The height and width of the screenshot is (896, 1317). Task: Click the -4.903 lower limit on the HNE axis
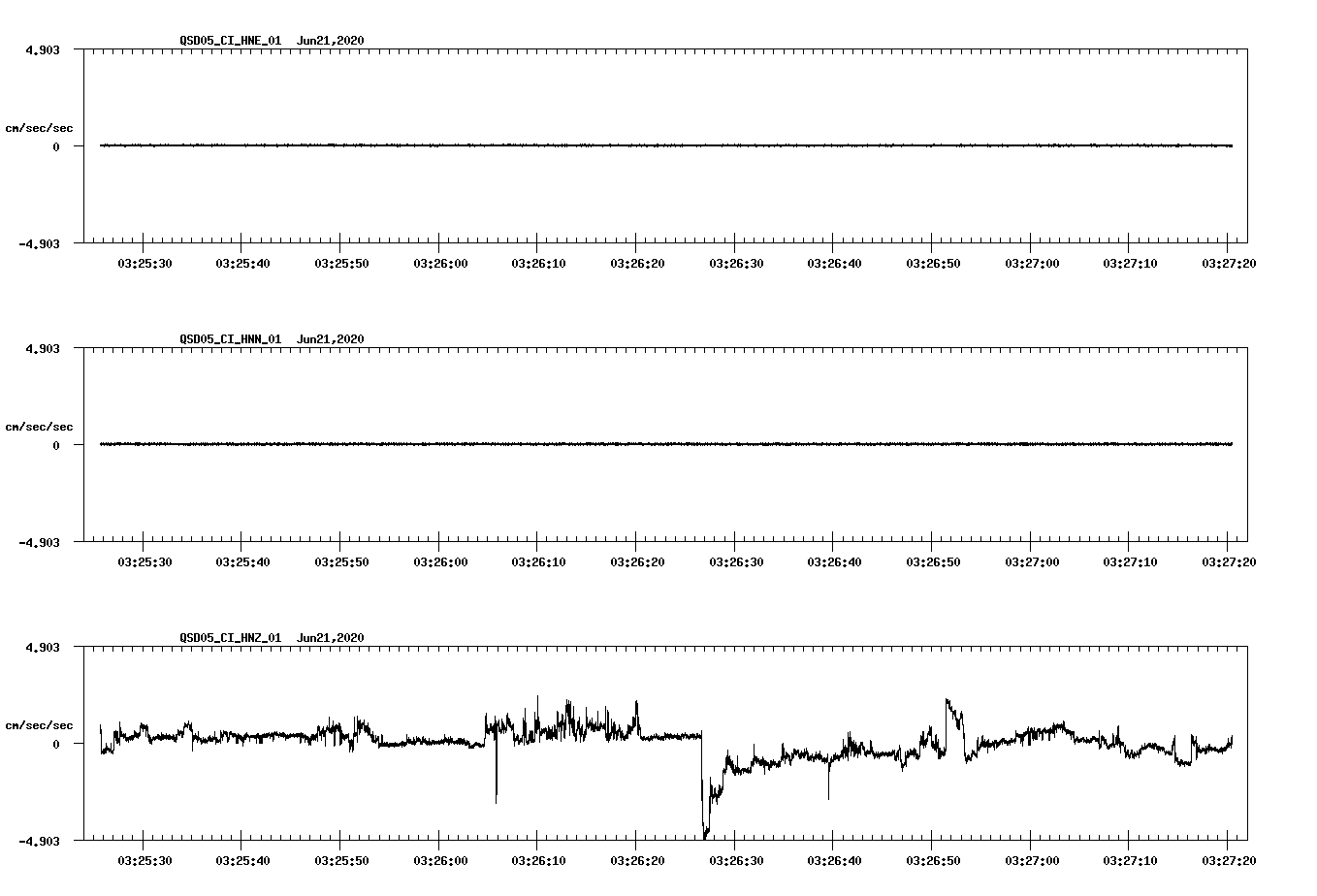pyautogui.click(x=38, y=243)
